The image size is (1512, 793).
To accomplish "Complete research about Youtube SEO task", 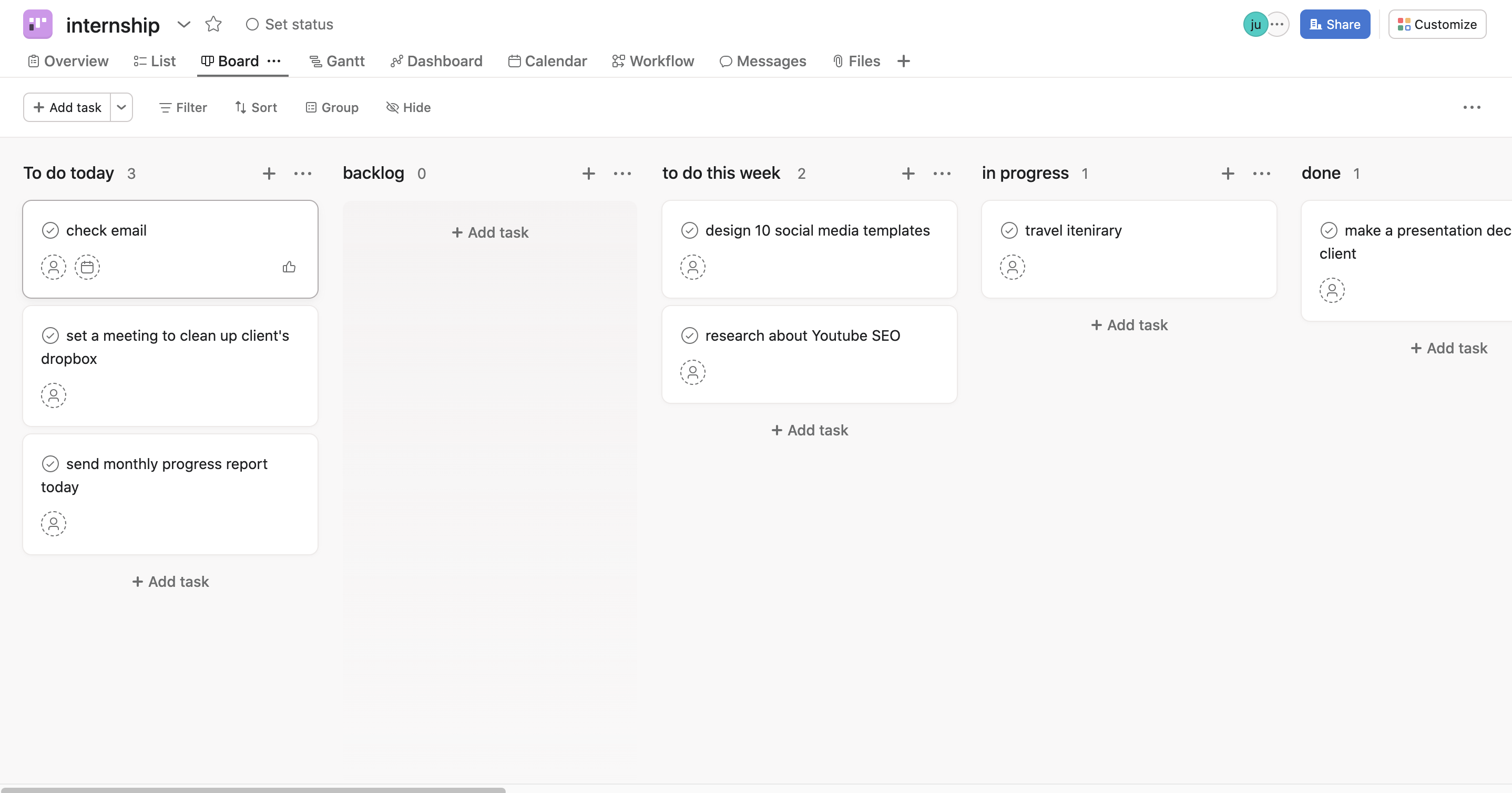I will point(689,335).
